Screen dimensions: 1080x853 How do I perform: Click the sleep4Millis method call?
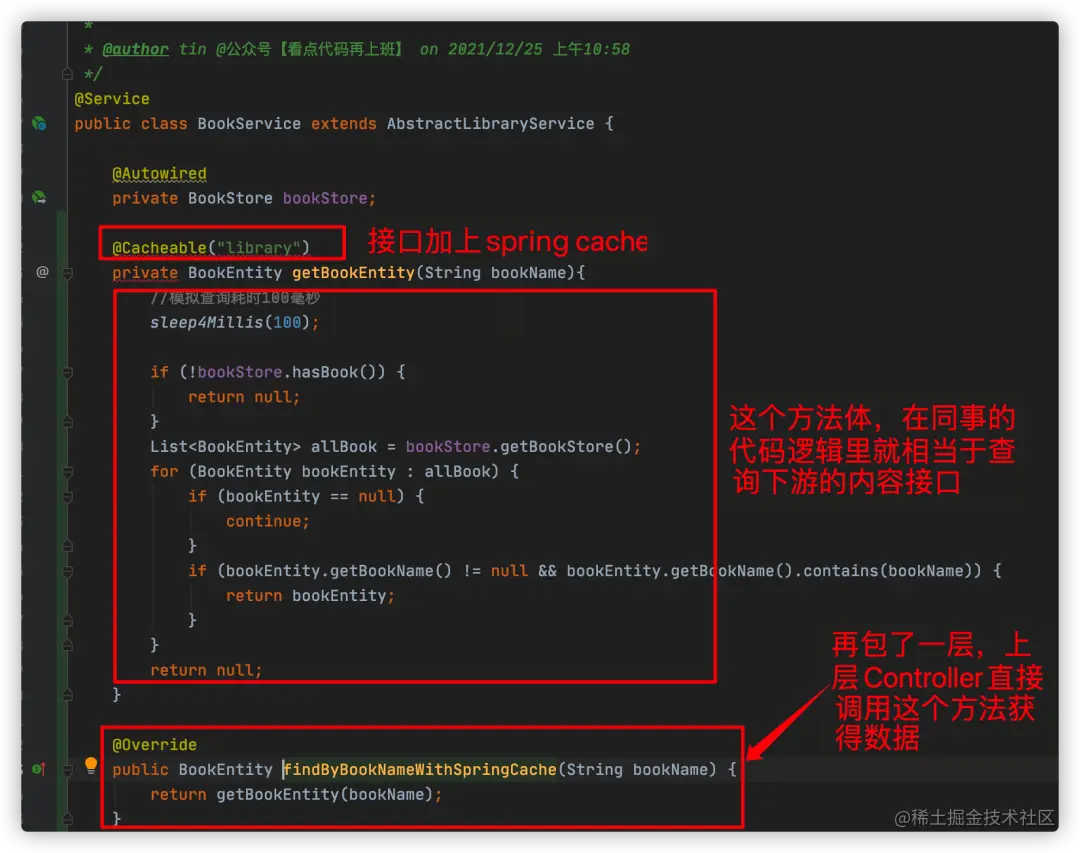pos(207,322)
